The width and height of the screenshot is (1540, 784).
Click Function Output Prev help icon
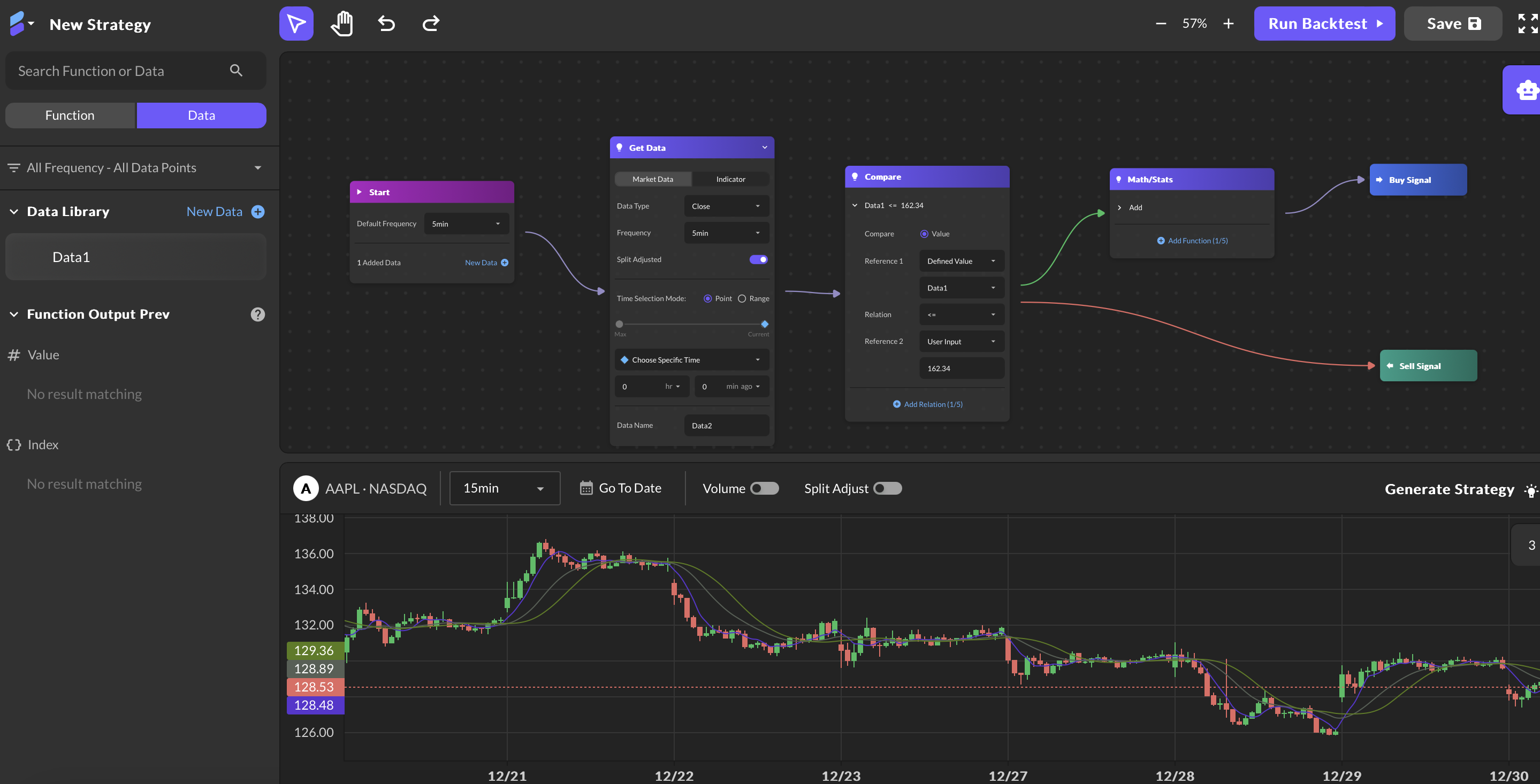coord(258,314)
